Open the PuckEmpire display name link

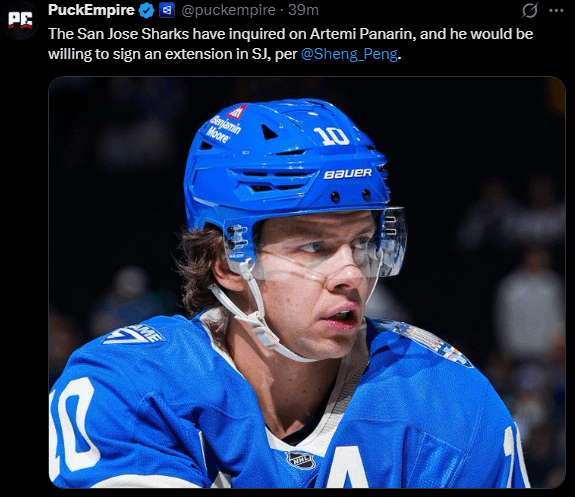point(91,10)
